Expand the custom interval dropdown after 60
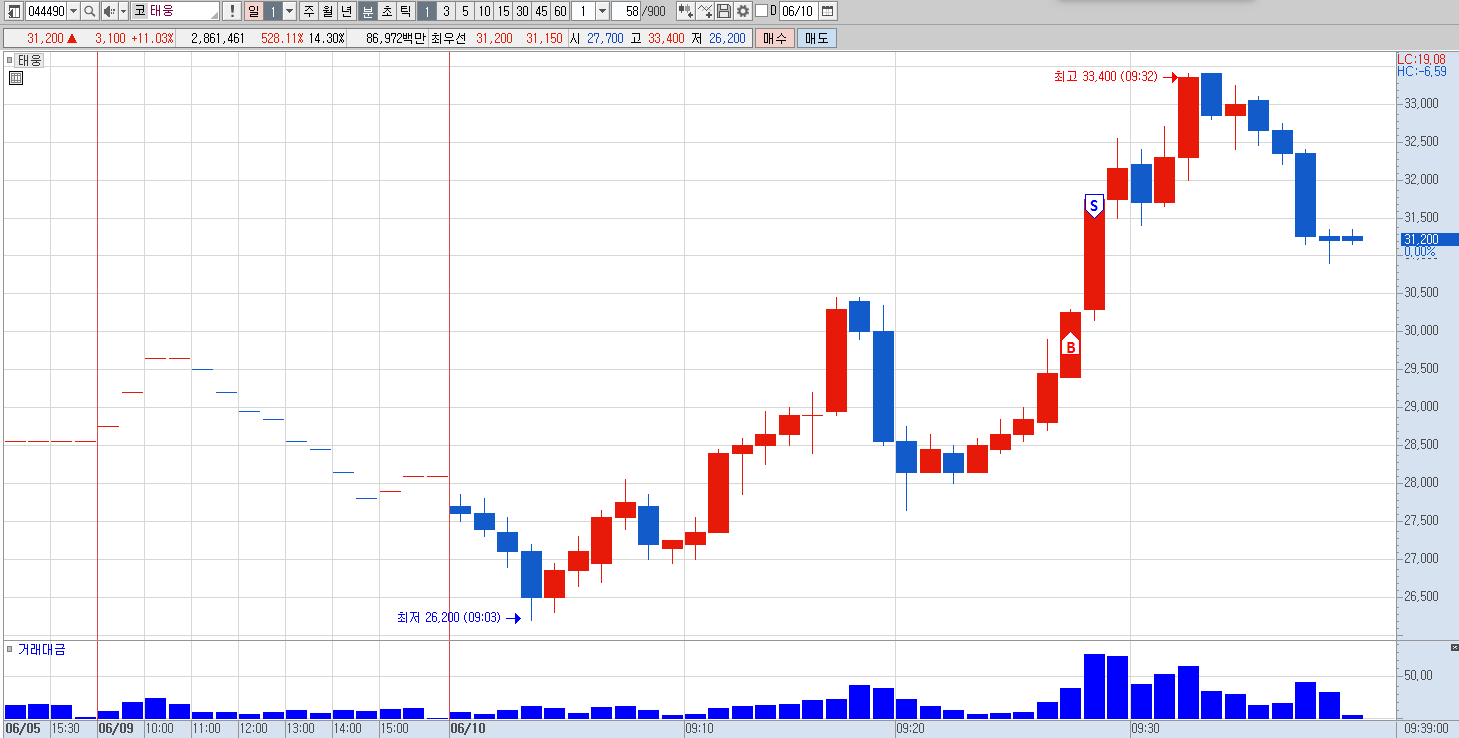1459x738 pixels. [602, 11]
